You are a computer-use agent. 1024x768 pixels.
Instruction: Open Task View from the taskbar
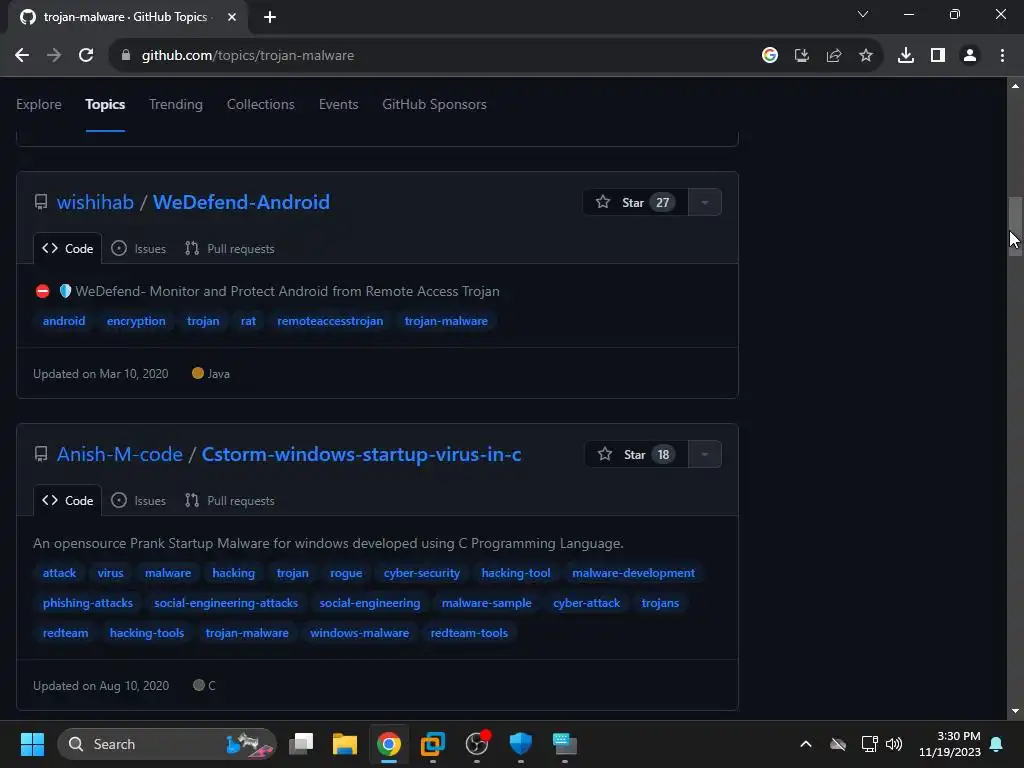click(301, 744)
